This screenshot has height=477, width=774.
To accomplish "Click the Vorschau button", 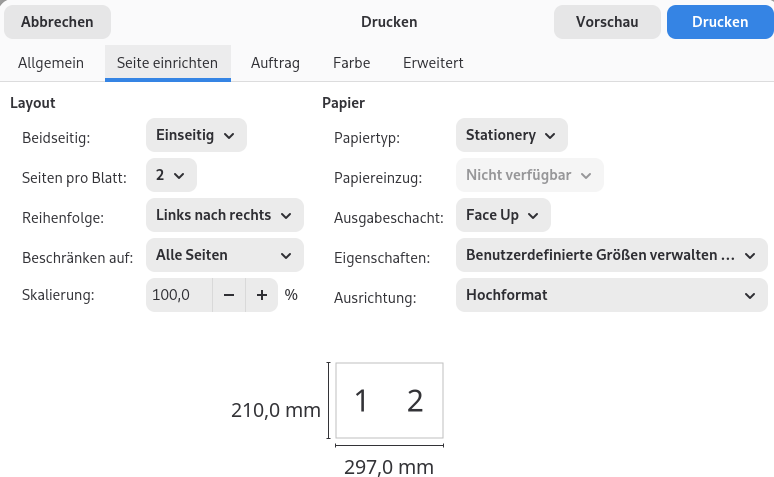I will pos(607,22).
